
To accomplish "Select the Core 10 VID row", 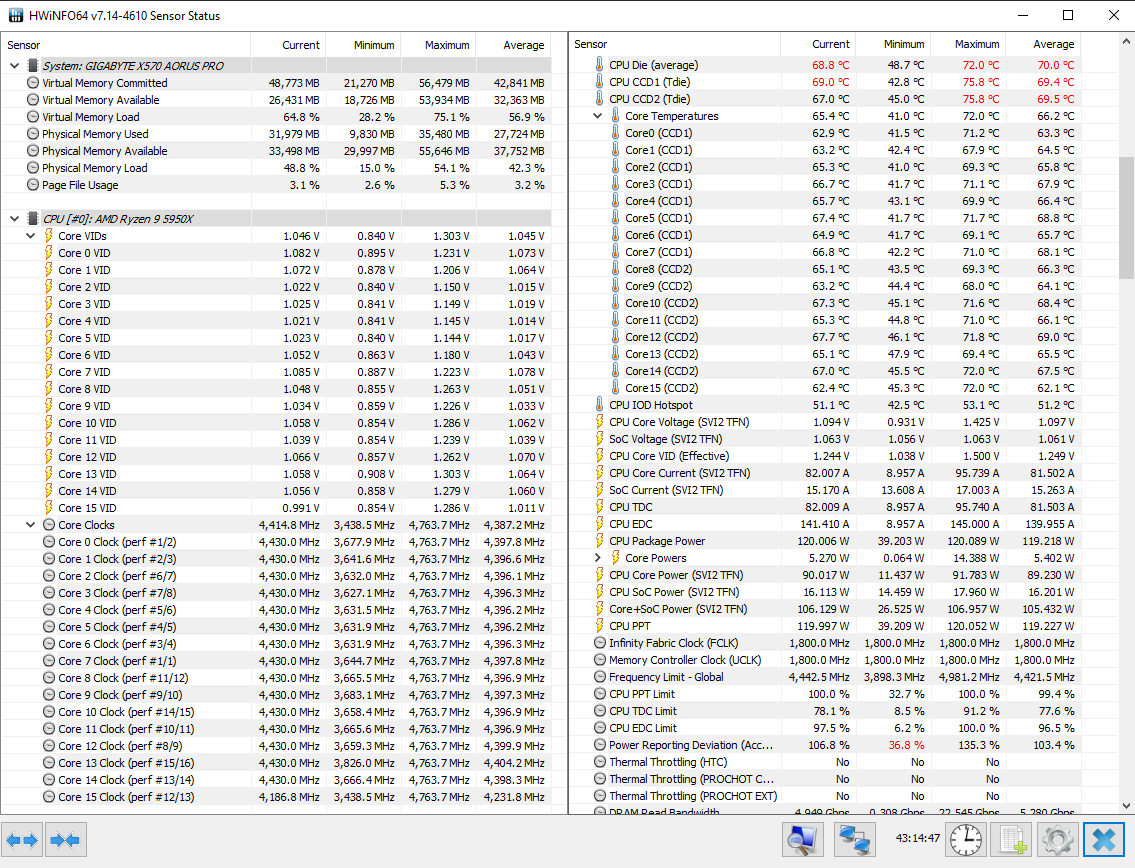I will (277, 423).
